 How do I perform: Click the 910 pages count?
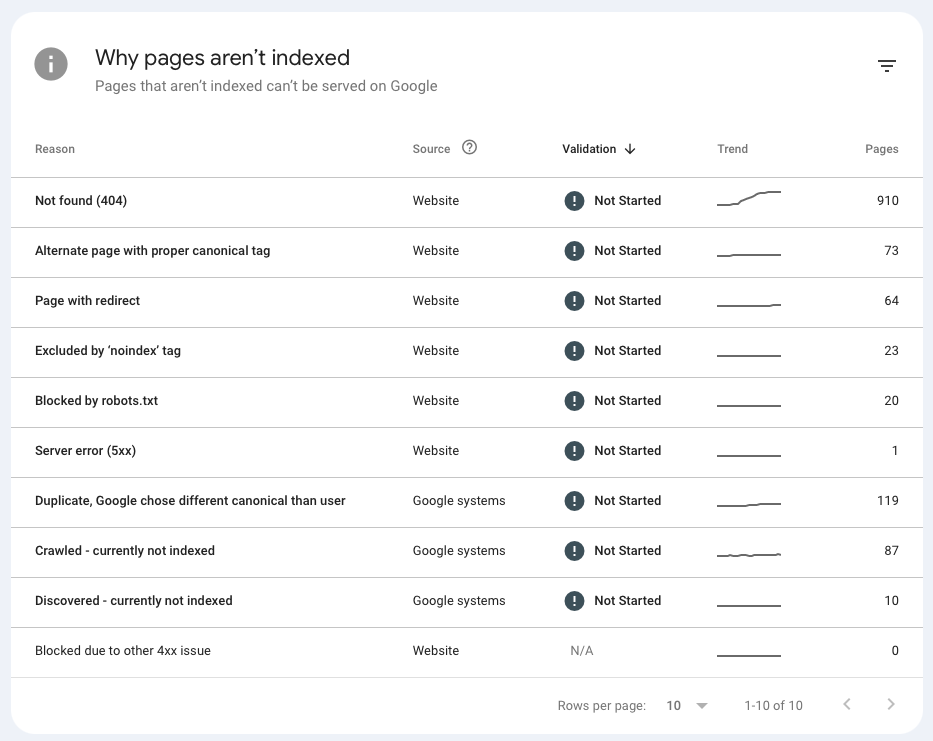[888, 201]
